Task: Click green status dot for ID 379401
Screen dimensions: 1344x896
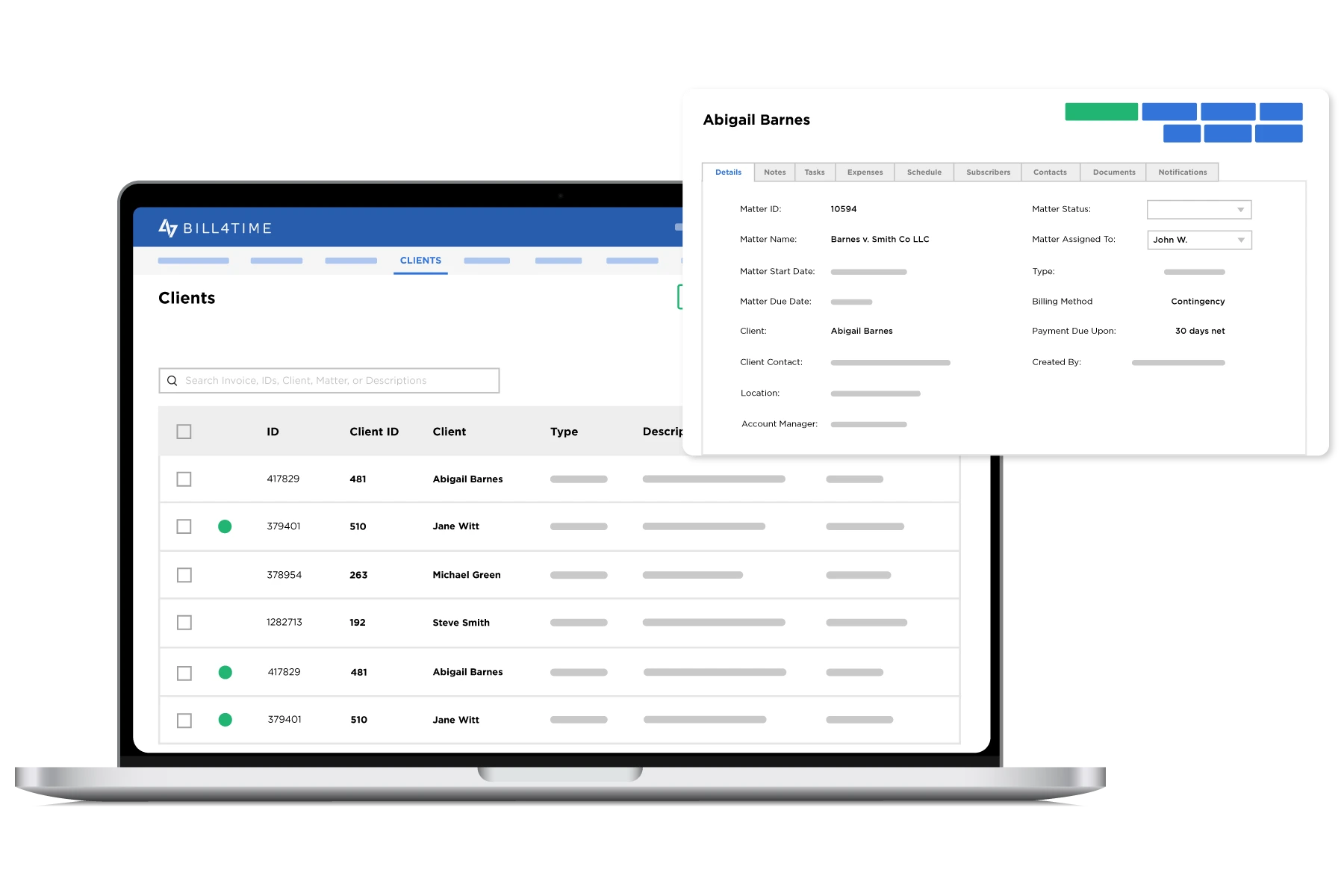Action: click(x=225, y=526)
